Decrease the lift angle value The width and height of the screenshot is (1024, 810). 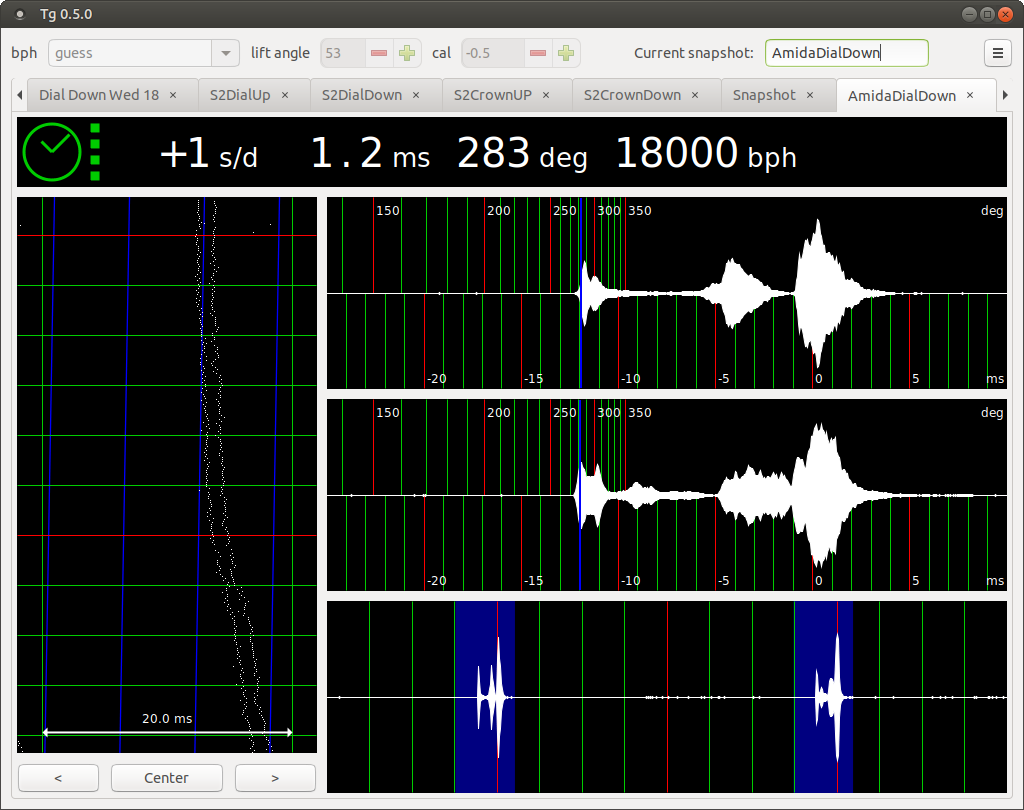379,53
